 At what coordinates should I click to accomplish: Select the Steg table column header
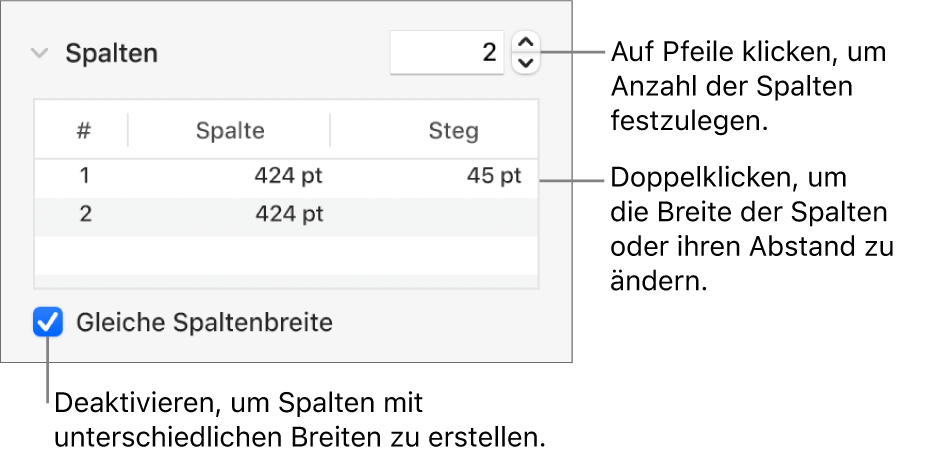[x=453, y=130]
